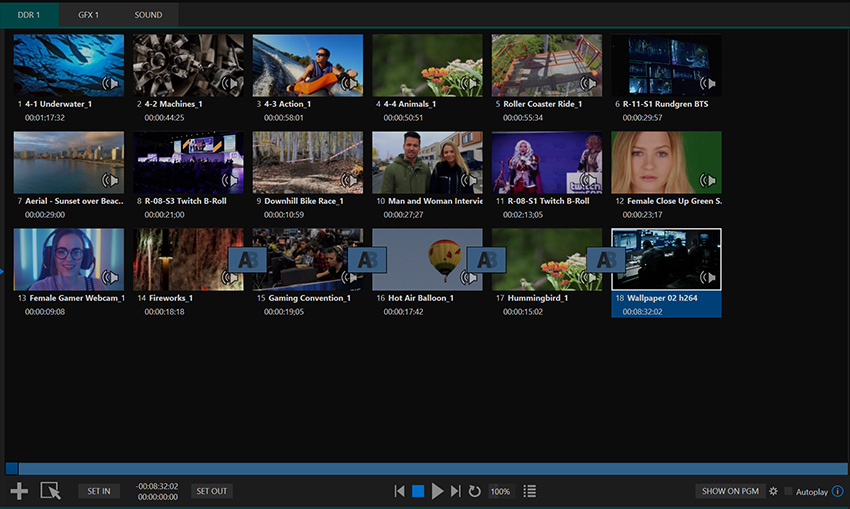This screenshot has width=850, height=509.
Task: Open the settings gear next to Show on PGM
Action: (773, 491)
